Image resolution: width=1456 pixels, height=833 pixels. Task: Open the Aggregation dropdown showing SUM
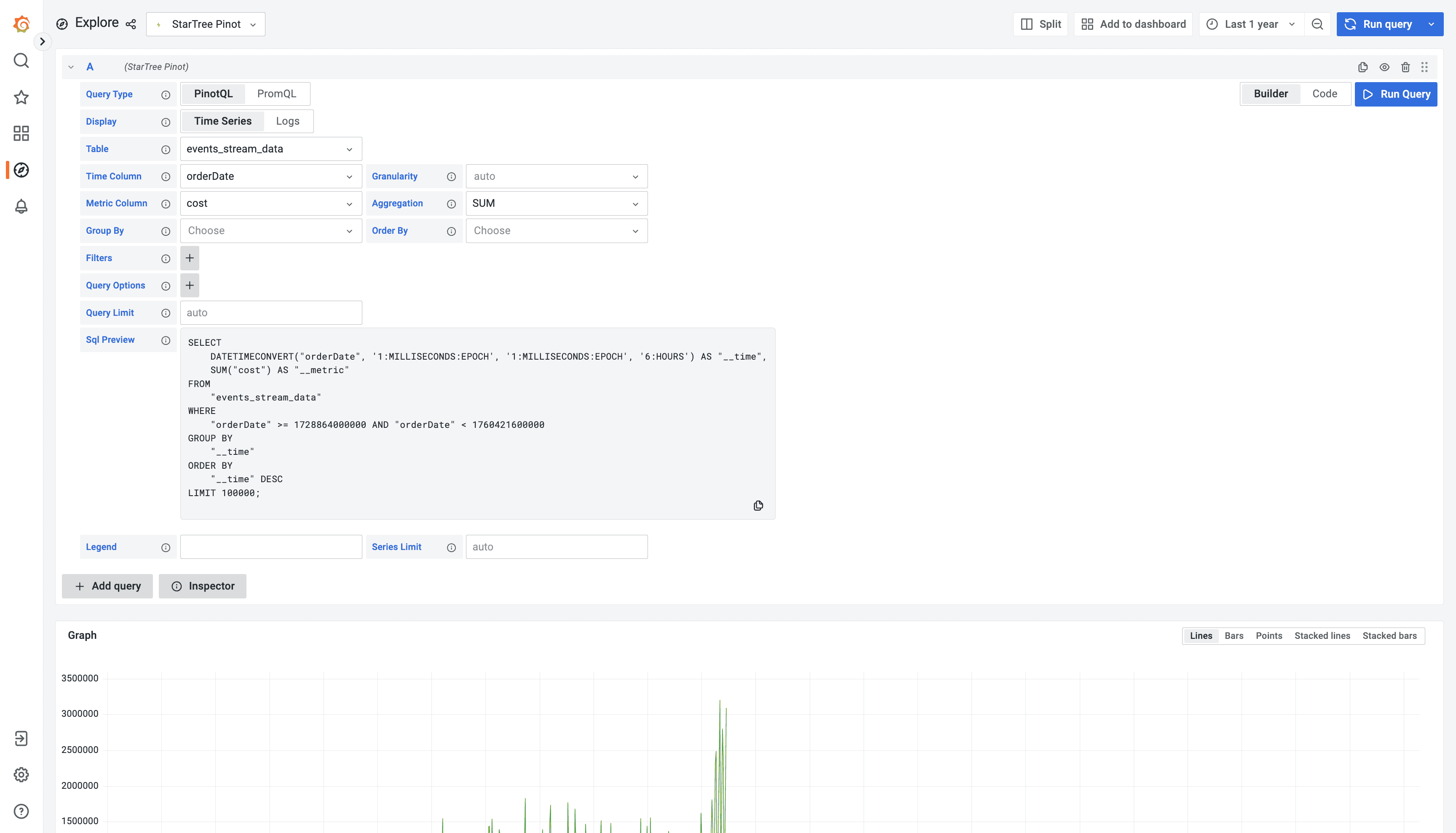(x=556, y=203)
